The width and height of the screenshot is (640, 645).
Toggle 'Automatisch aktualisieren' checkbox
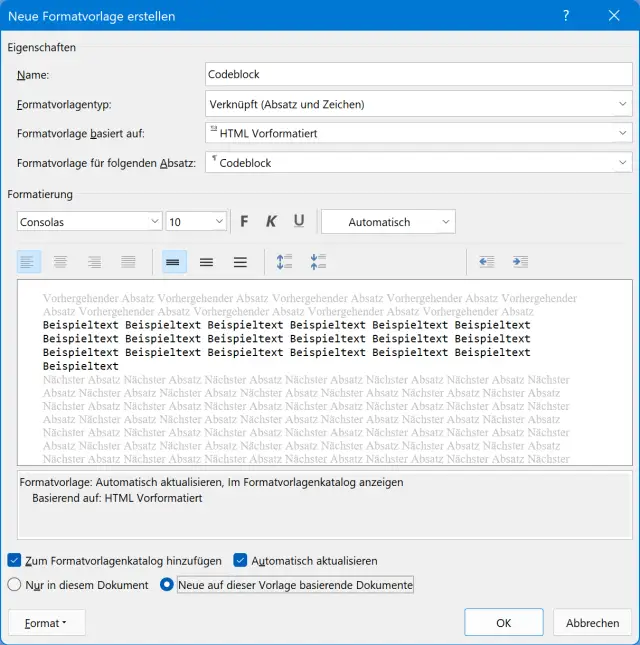tap(241, 561)
